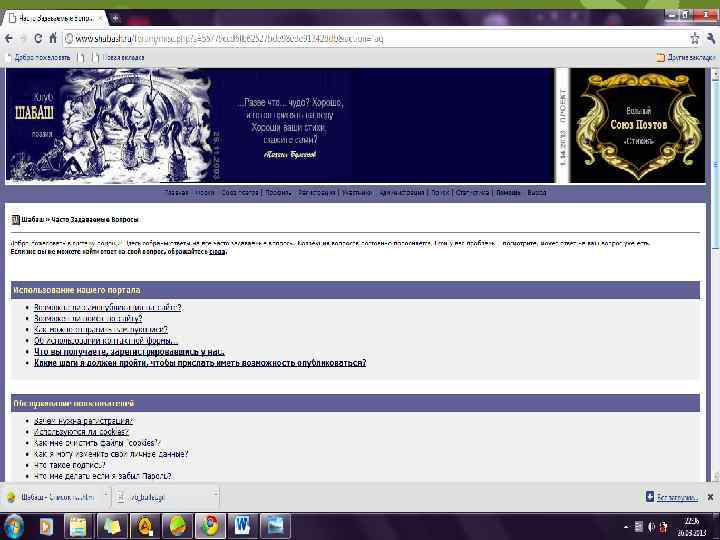This screenshot has height=540, width=720.
Task: Switch to Google Chrome in the taskbar
Action: tap(210, 526)
